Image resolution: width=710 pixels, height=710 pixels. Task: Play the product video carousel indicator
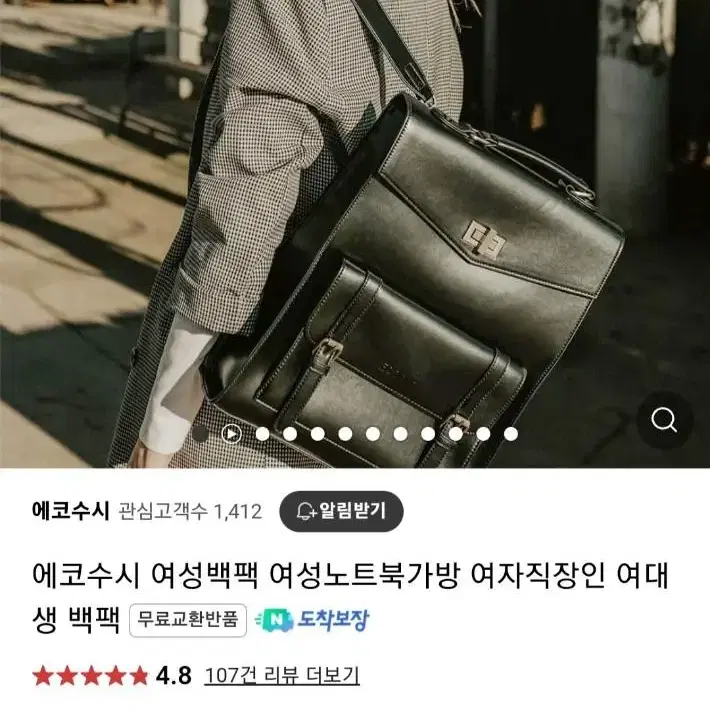tap(231, 434)
